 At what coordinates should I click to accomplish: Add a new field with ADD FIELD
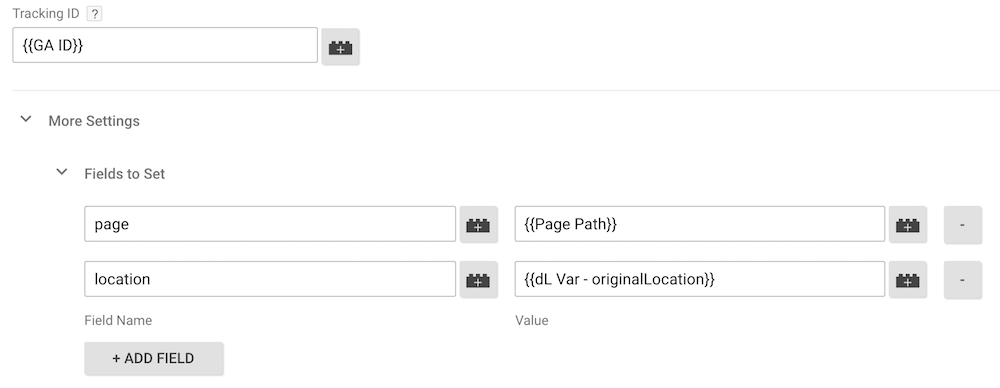154,358
